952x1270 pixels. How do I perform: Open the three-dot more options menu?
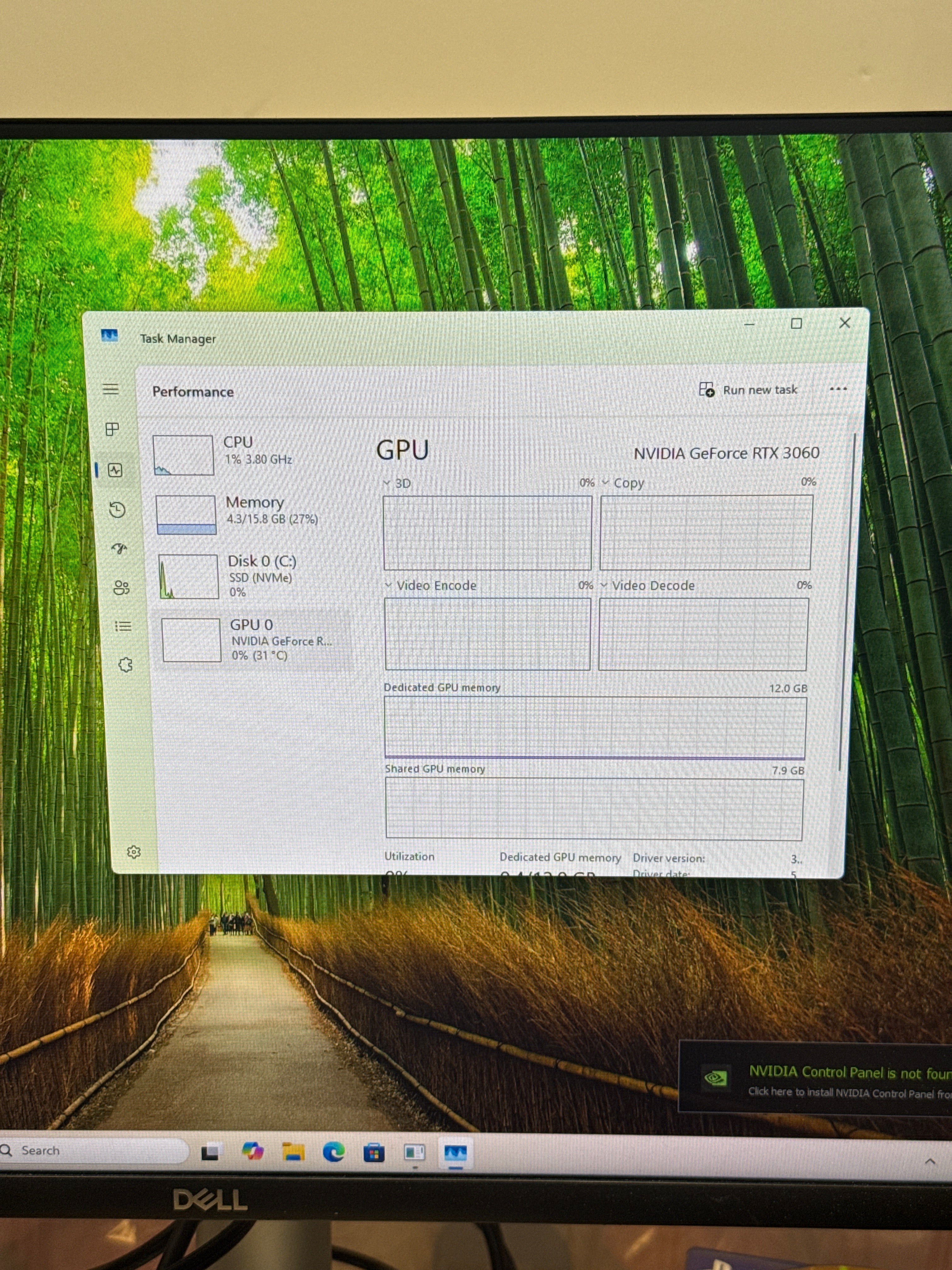coord(838,389)
